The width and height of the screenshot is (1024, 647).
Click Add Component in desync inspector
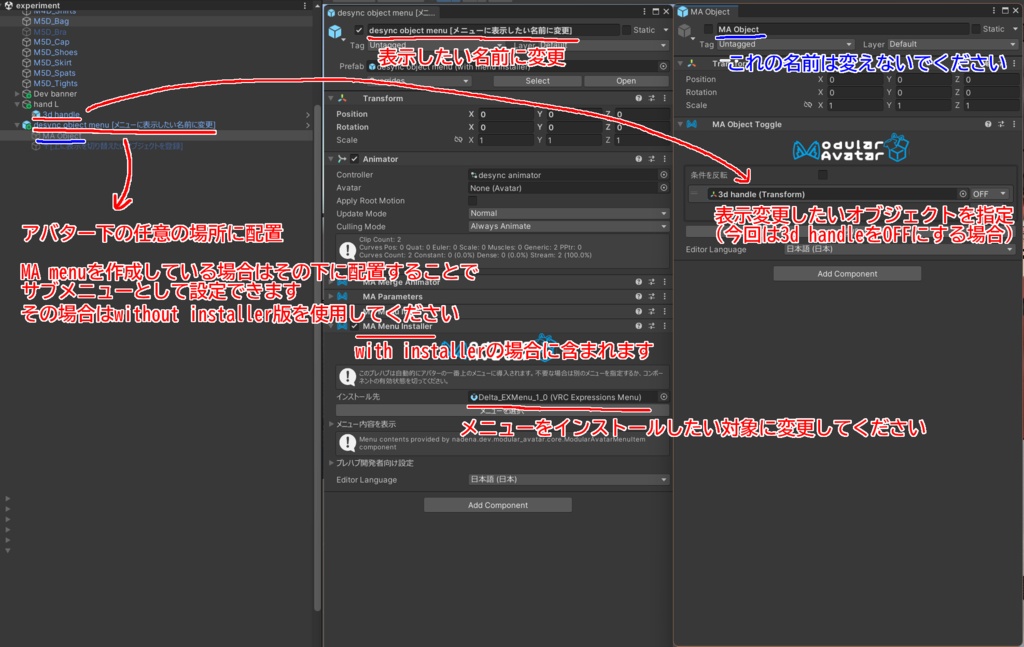[498, 505]
